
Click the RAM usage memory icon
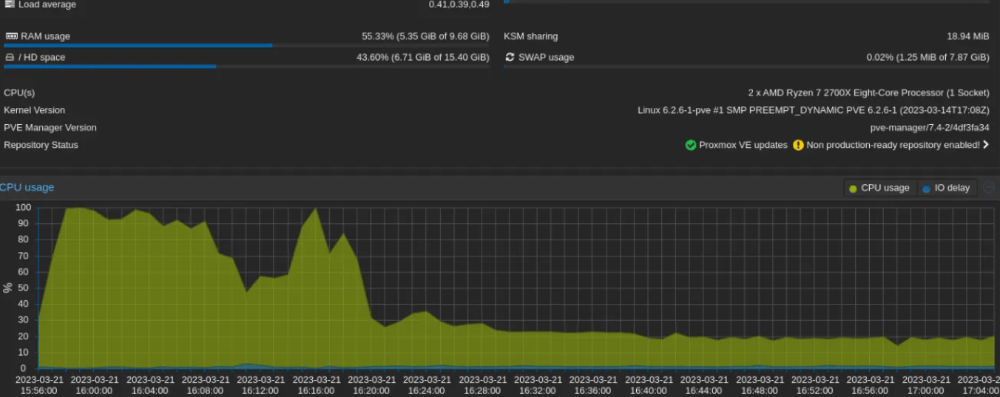point(11,36)
